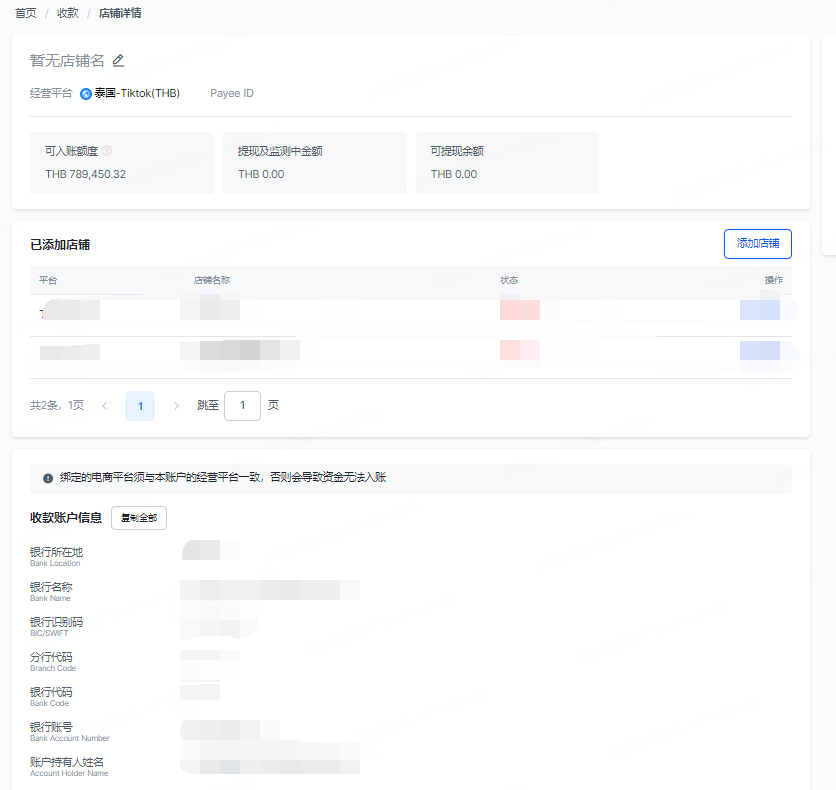836x790 pixels.
Task: Click the 共2条, 1页 total count text
Action: pyautogui.click(x=57, y=405)
